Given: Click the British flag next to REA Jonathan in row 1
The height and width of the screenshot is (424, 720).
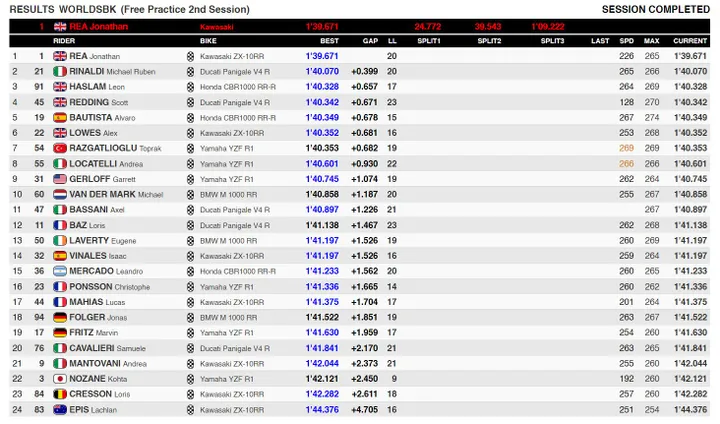Looking at the screenshot, I should (60, 56).
